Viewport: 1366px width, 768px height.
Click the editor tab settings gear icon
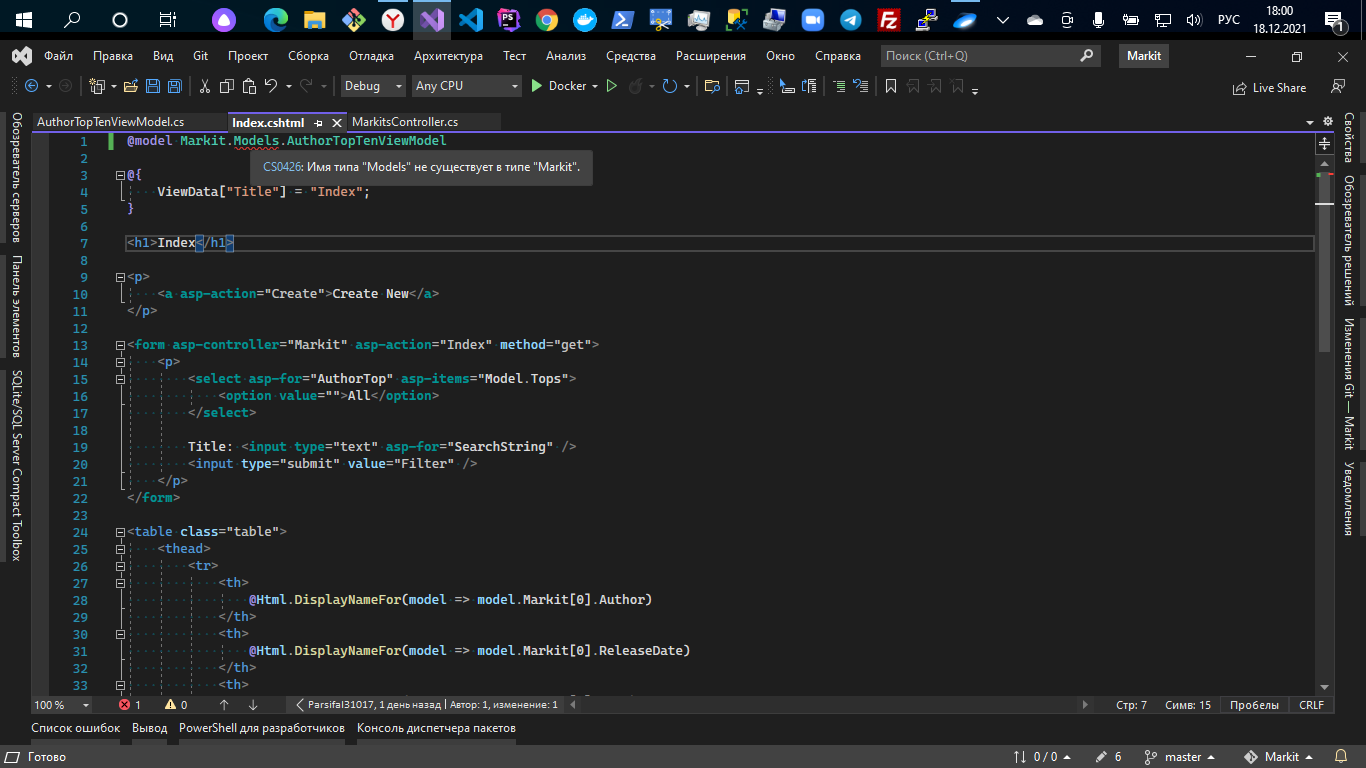[1328, 122]
